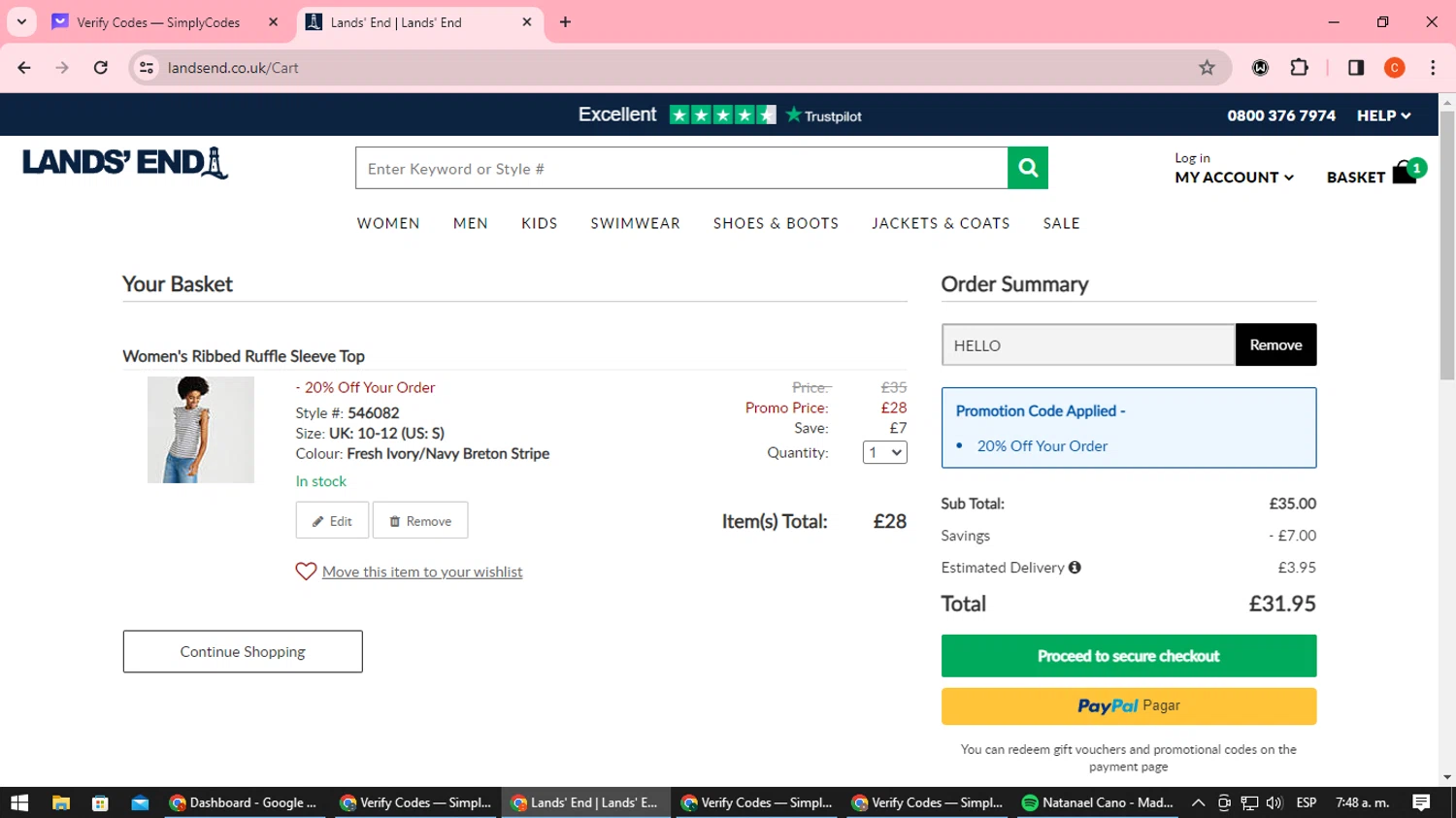
Task: Click the wishlist heart icon
Action: (306, 572)
